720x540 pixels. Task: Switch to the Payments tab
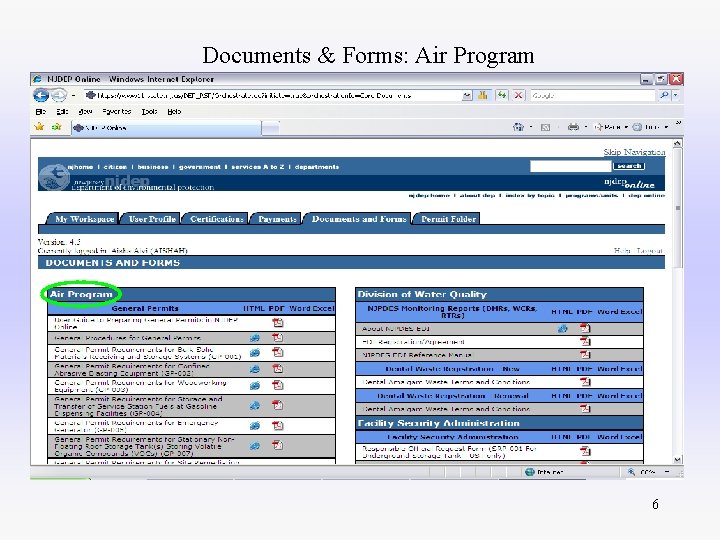(x=277, y=219)
